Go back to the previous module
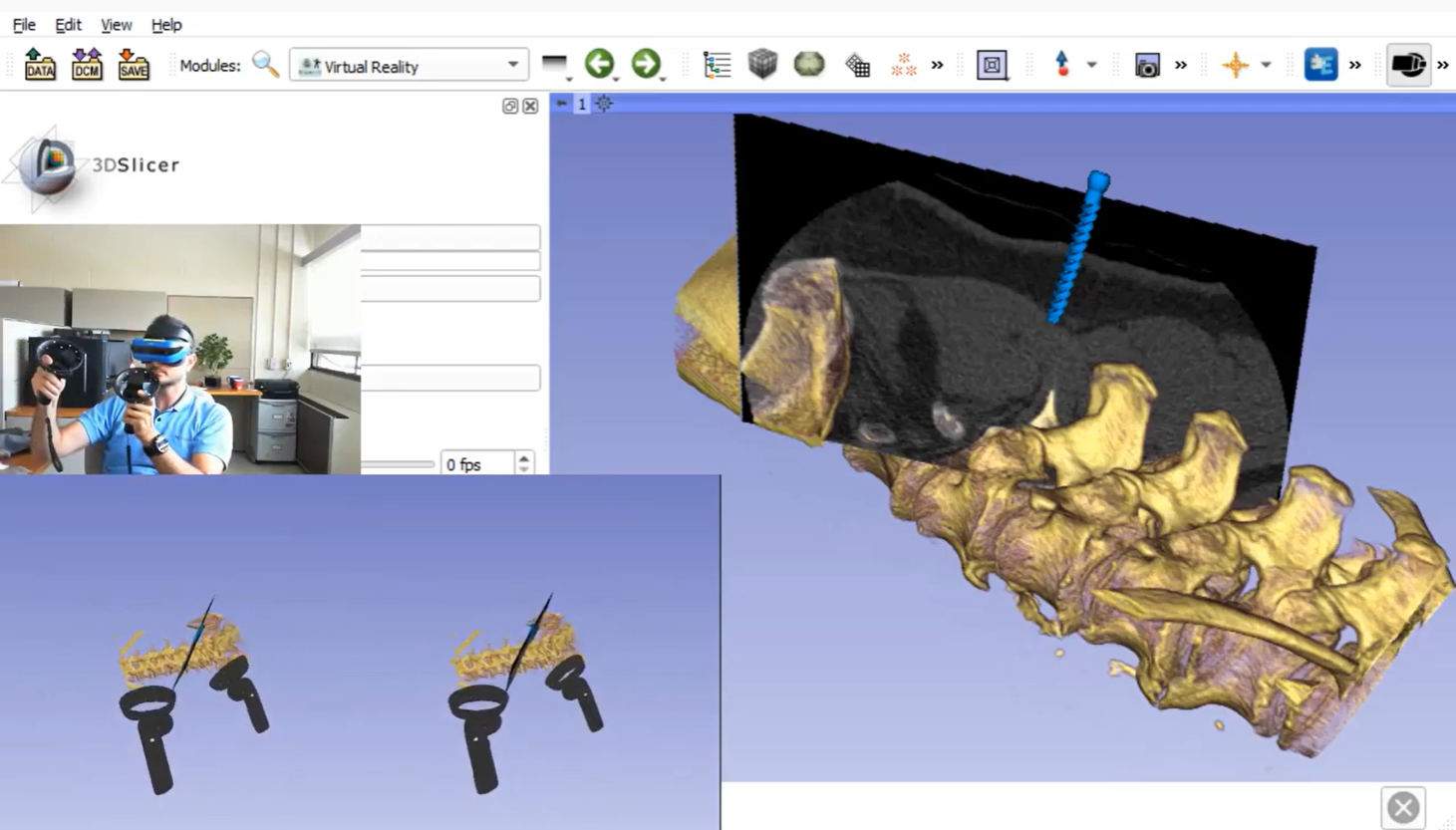Screen dimensions: 1456x830 pyautogui.click(x=599, y=64)
